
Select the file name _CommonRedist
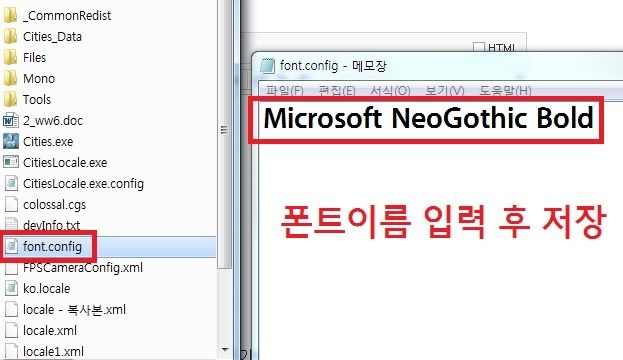click(67, 15)
